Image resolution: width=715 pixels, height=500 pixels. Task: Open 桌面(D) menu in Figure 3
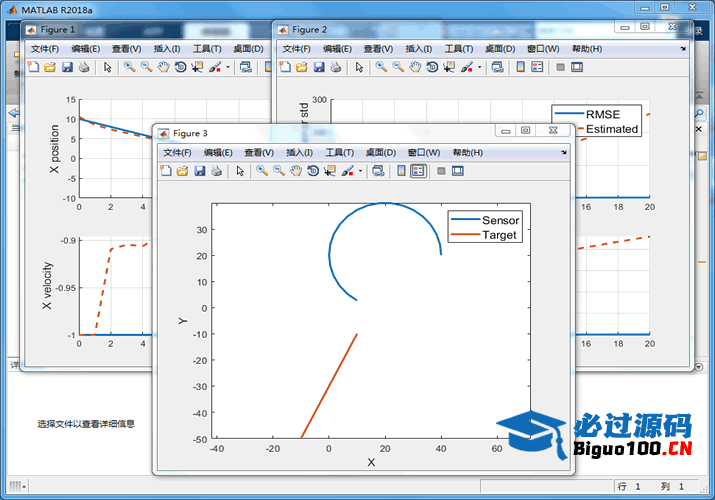381,153
